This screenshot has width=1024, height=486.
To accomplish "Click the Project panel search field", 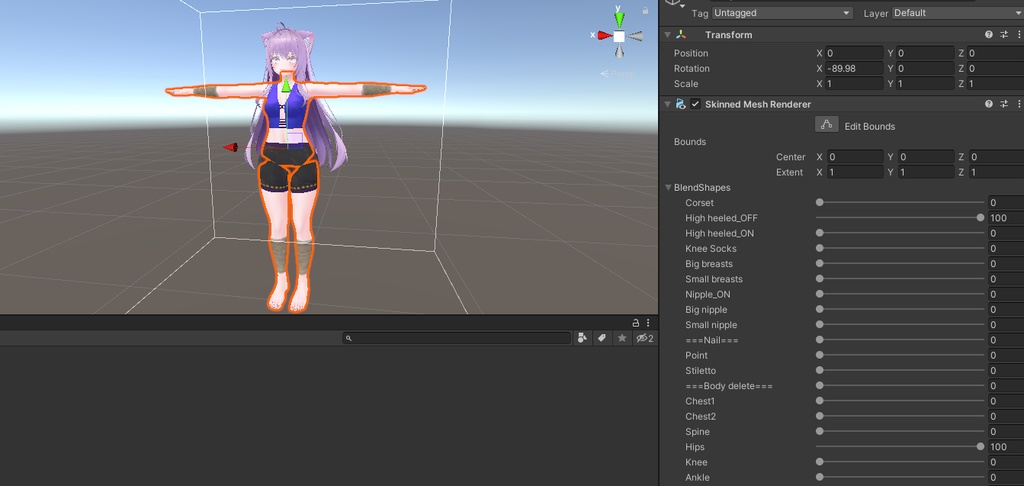I will coord(456,338).
